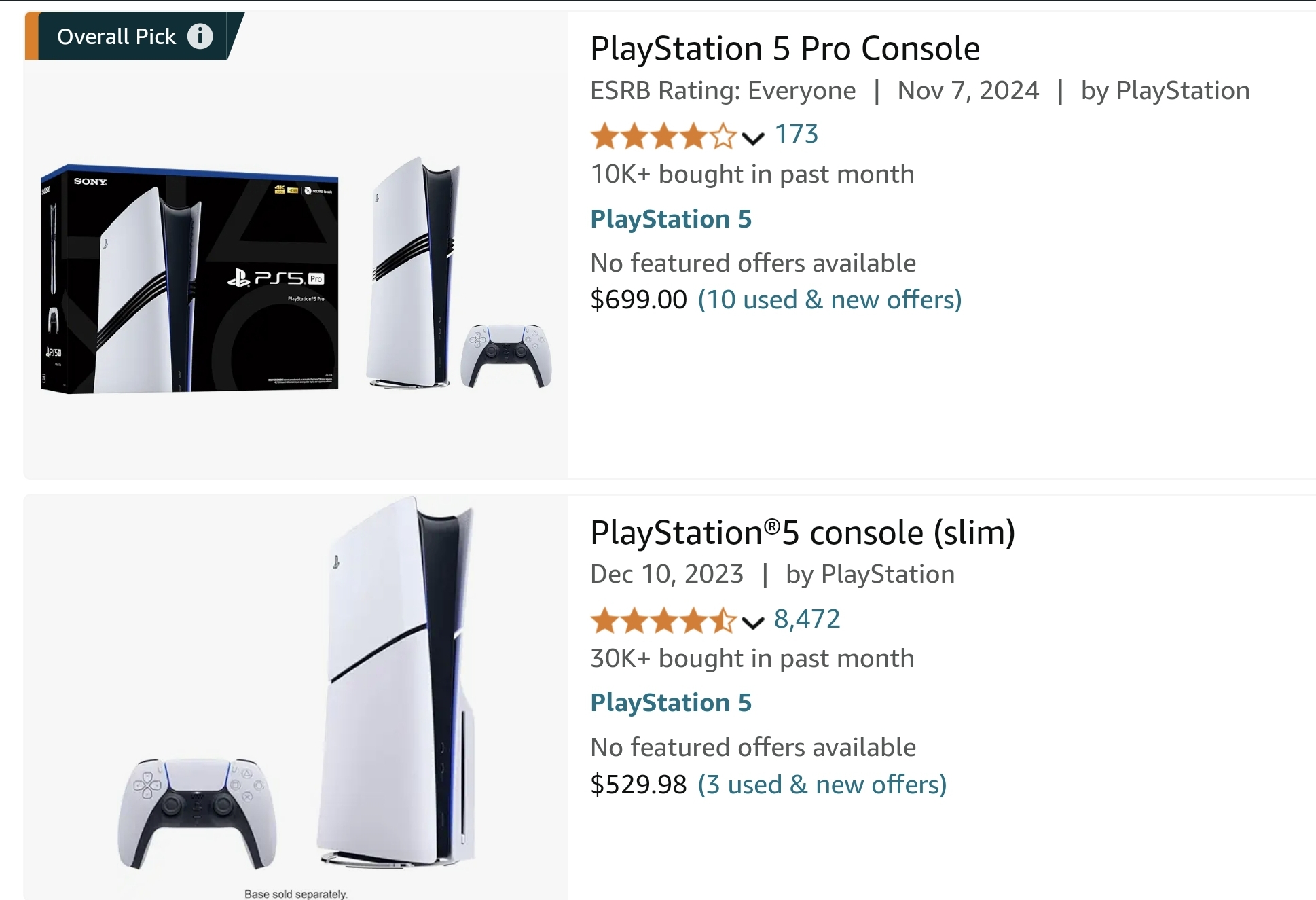The height and width of the screenshot is (900, 1316).
Task: Click the first empty star of Pro rating
Action: 723,136
